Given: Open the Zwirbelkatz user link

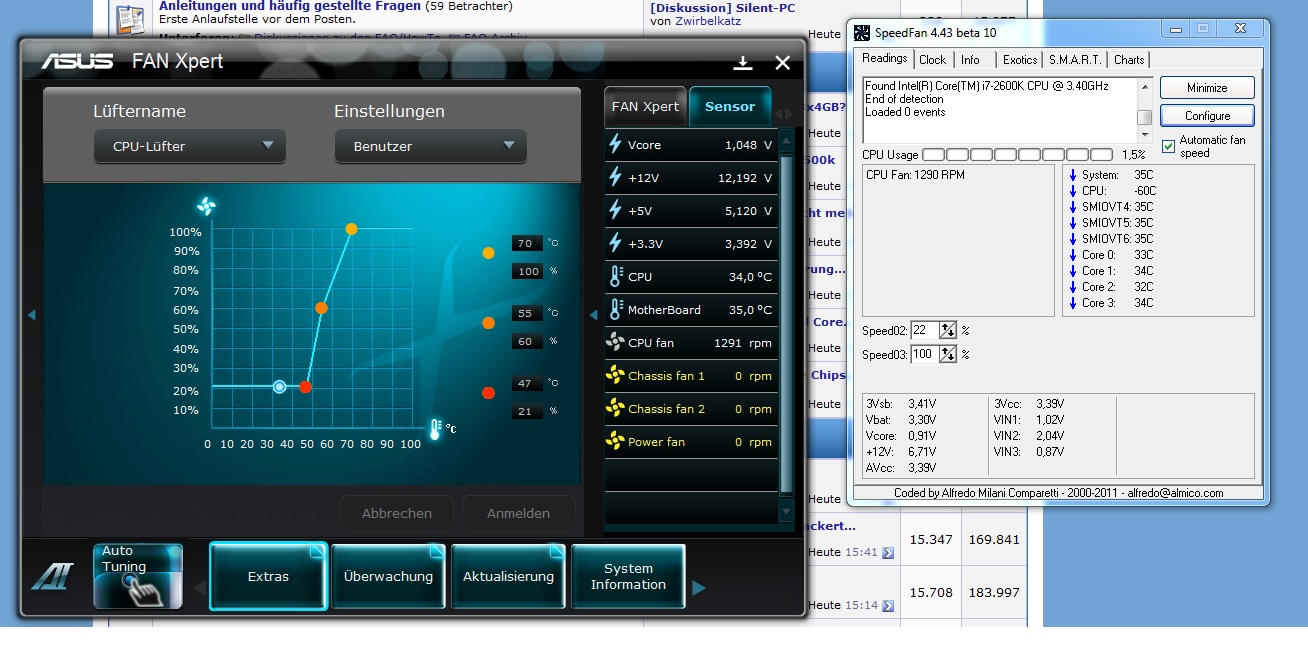Looking at the screenshot, I should tap(708, 21).
